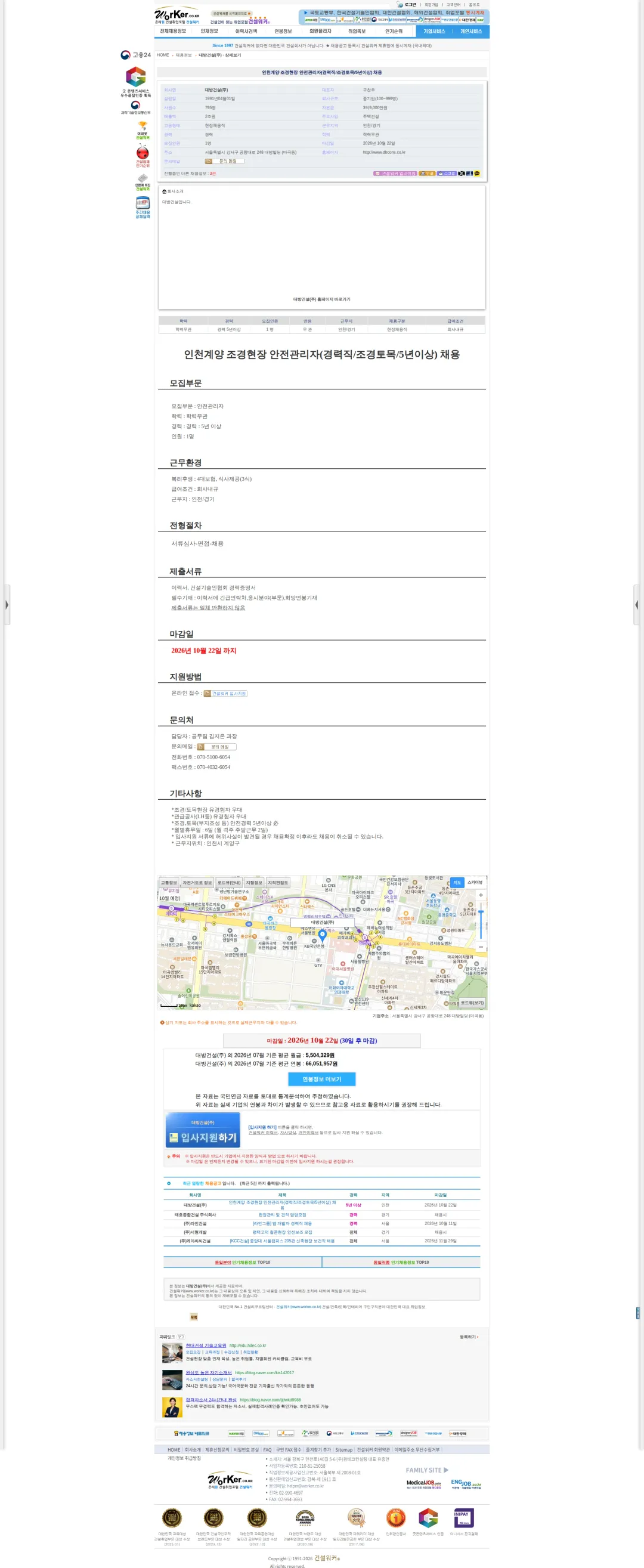Viewport: 644px width, 1568px height.
Task: Click the 로드뷰(보기) map button
Action: (x=472, y=1003)
